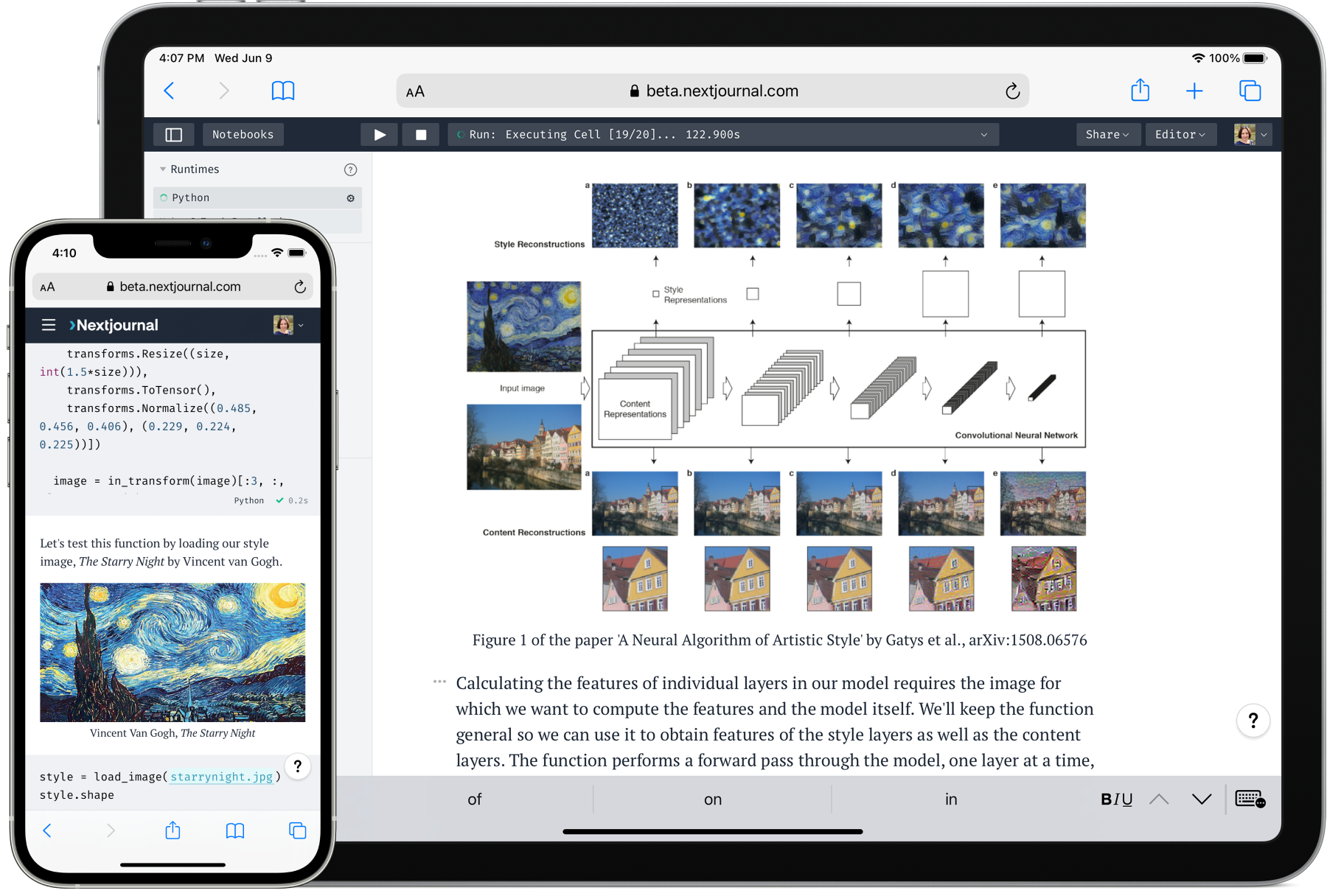Image resolution: width=1327 pixels, height=896 pixels.
Task: Open the starrynight.jpg file link
Action: (x=221, y=777)
